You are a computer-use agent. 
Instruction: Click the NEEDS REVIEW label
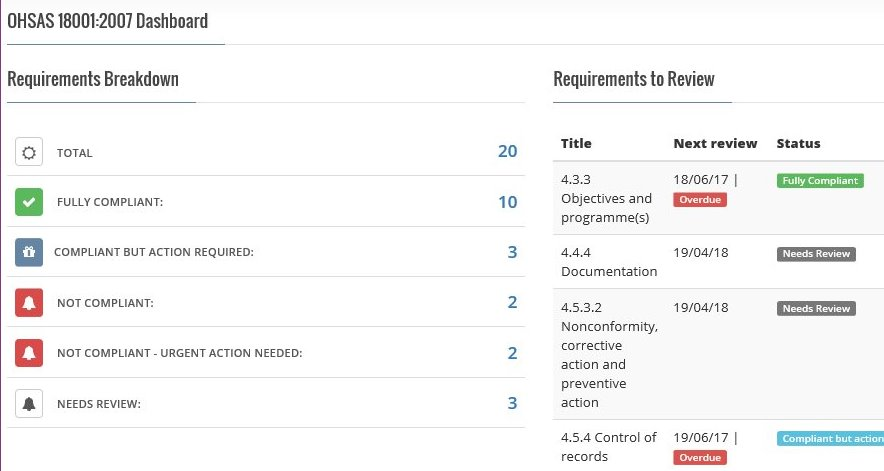[x=99, y=404]
